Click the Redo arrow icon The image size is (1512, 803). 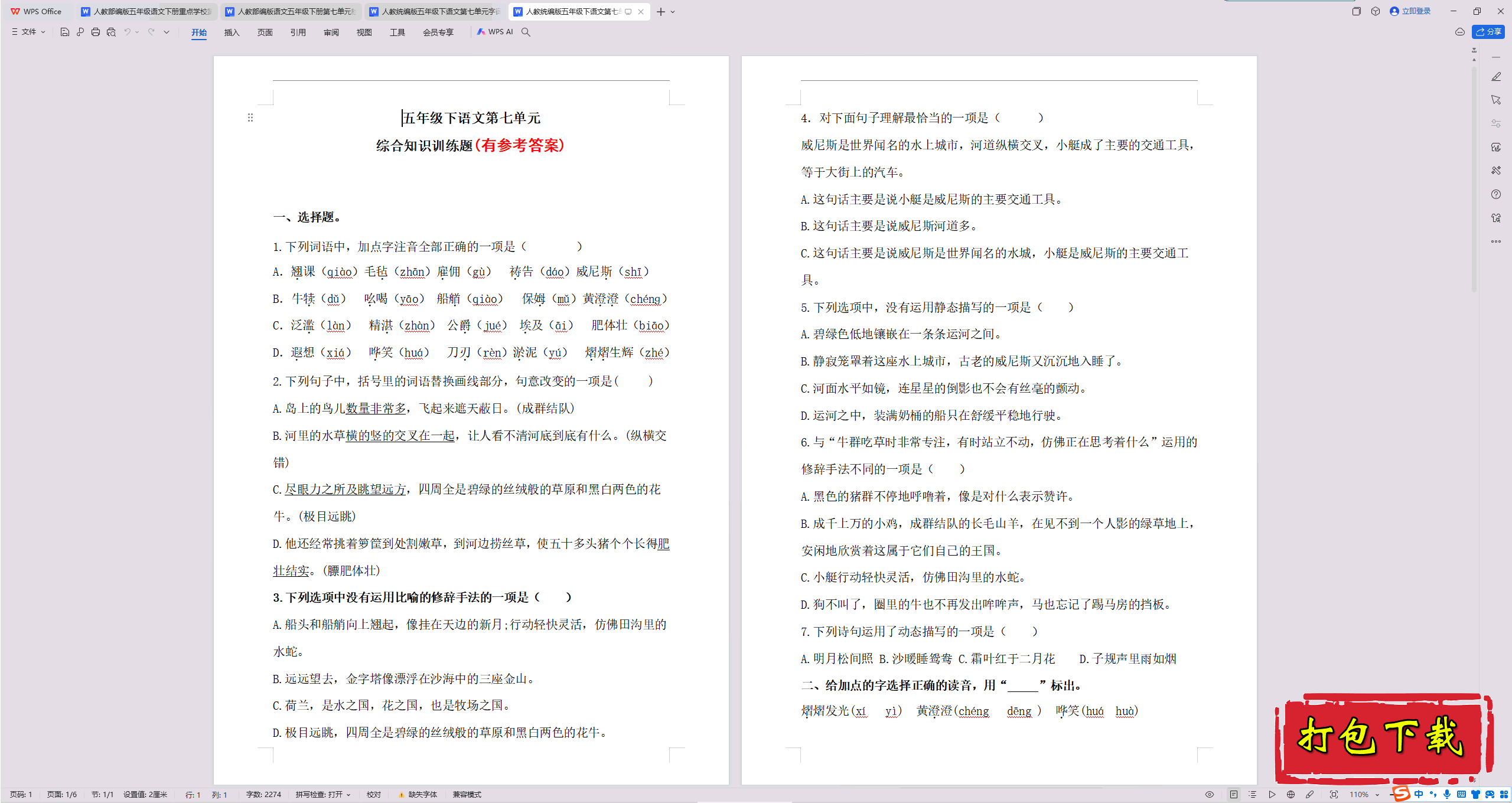click(x=151, y=32)
